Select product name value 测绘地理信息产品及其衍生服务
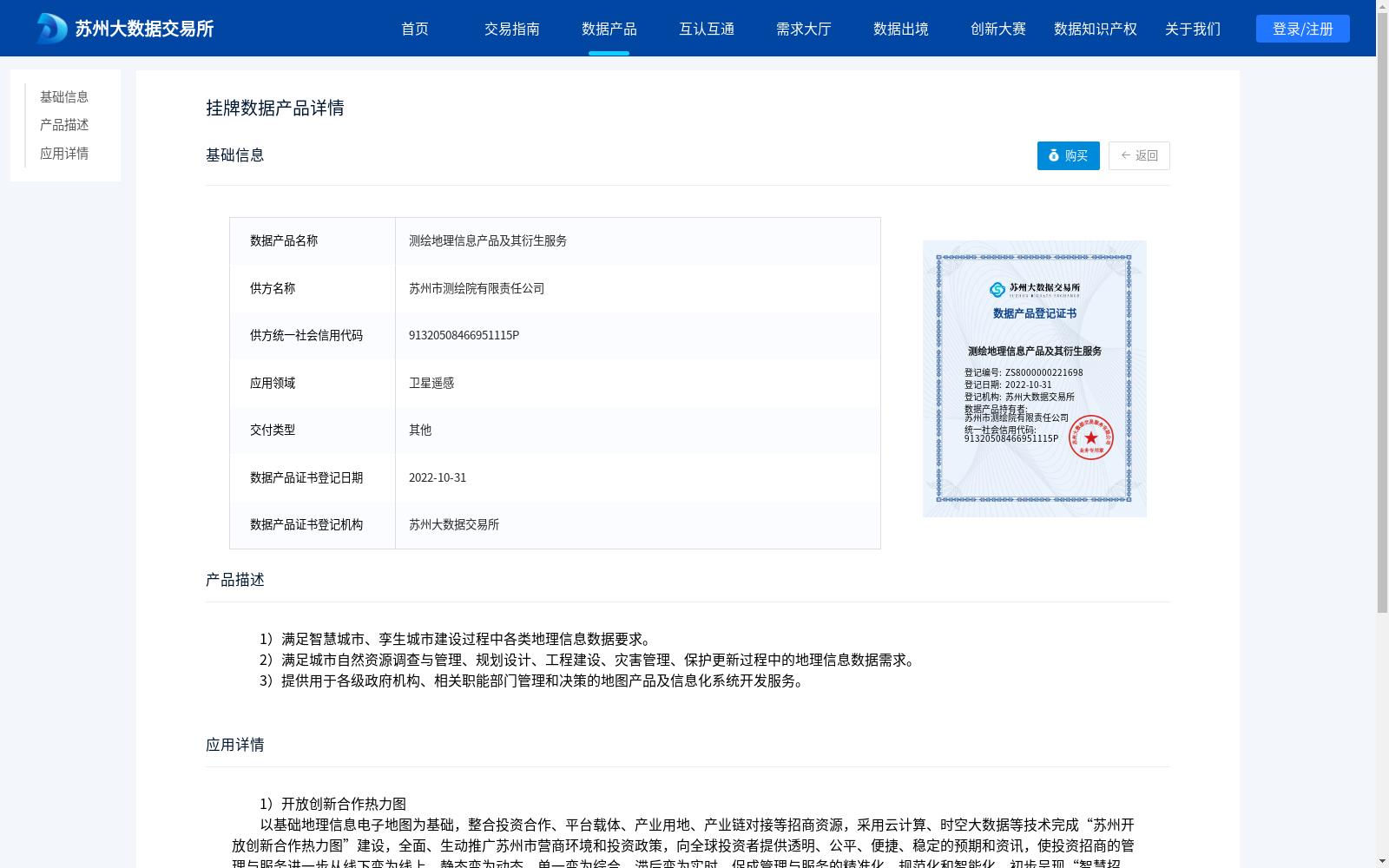 pyautogui.click(x=488, y=240)
